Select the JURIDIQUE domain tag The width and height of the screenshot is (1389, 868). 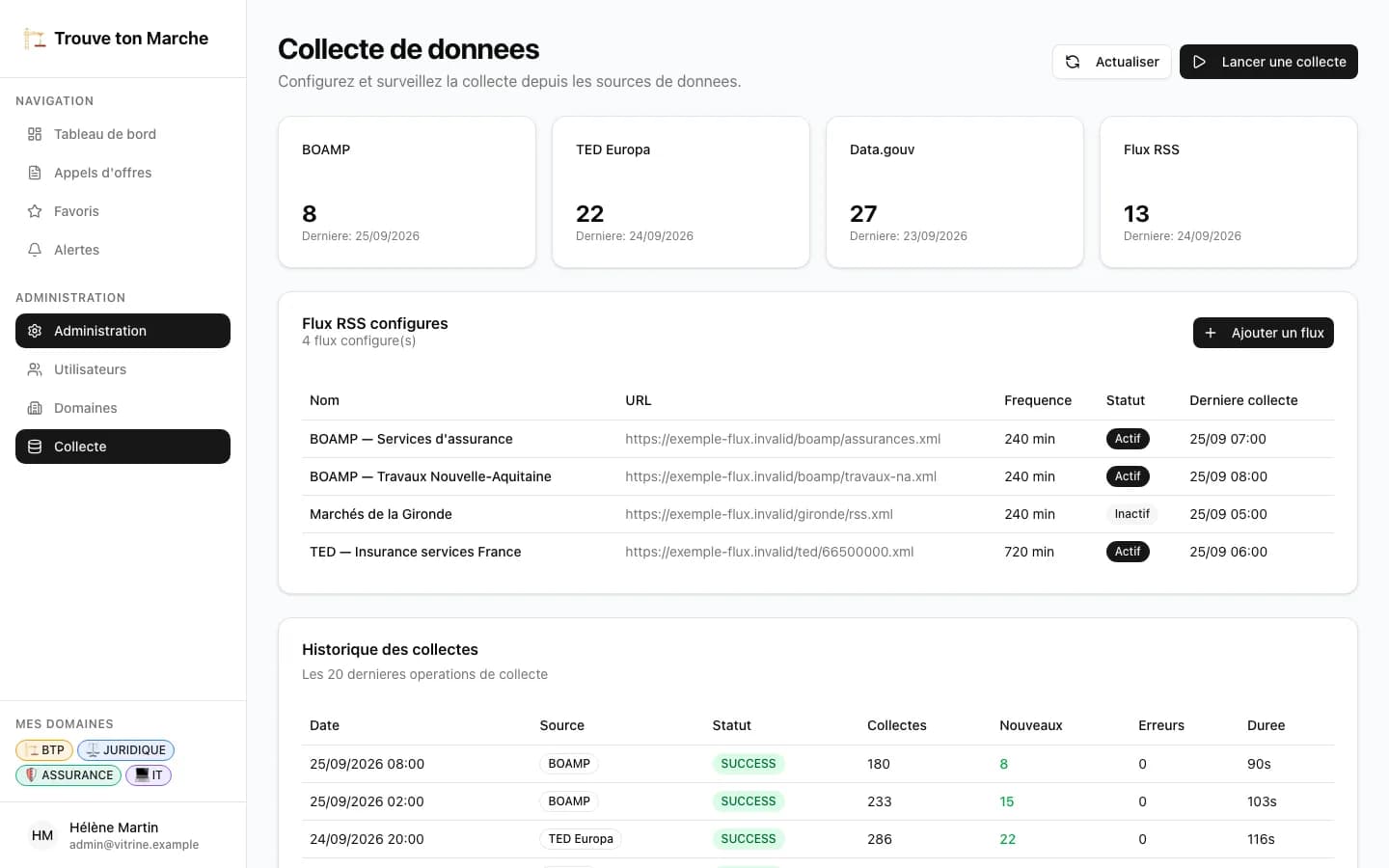(x=125, y=750)
